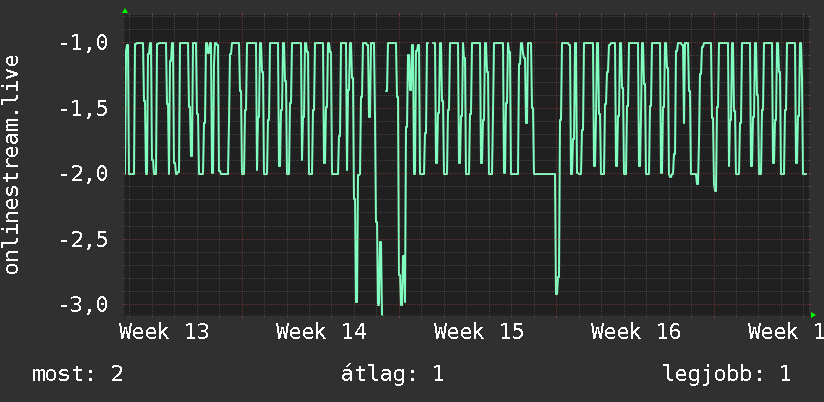The height and width of the screenshot is (402, 824).
Task: Select the partially visible last Week label
Action: [786, 332]
